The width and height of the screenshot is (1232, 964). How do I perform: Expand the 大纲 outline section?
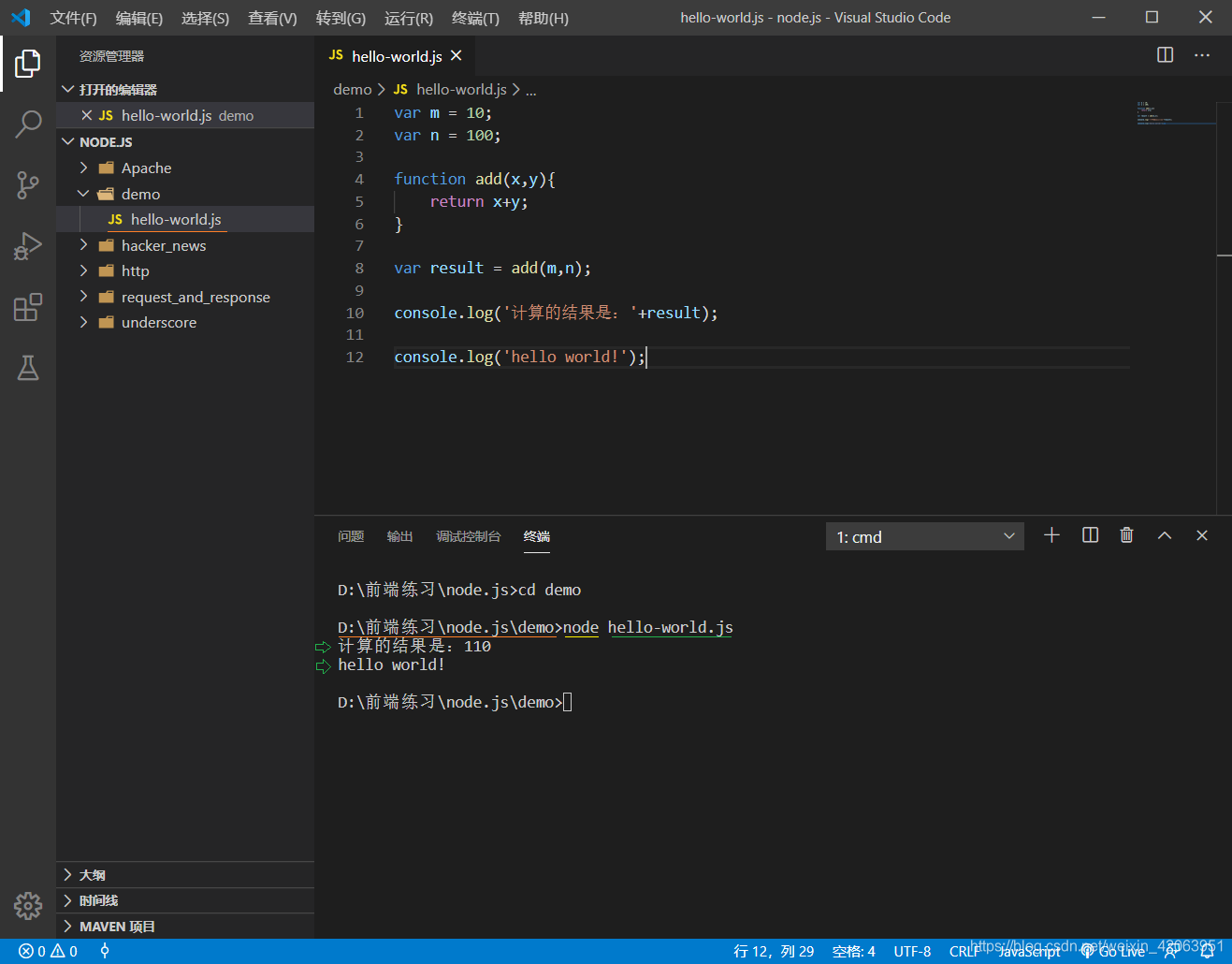click(185, 875)
